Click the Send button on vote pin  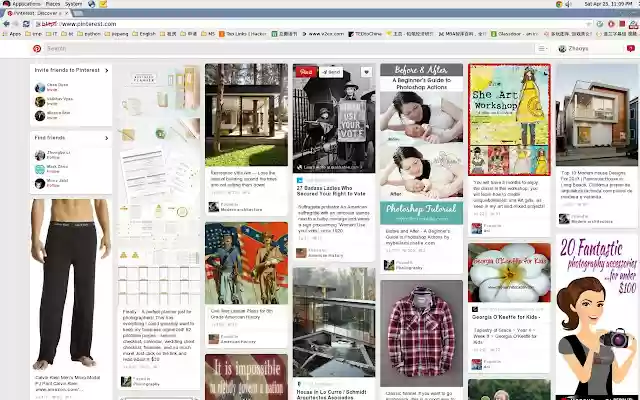point(331,72)
